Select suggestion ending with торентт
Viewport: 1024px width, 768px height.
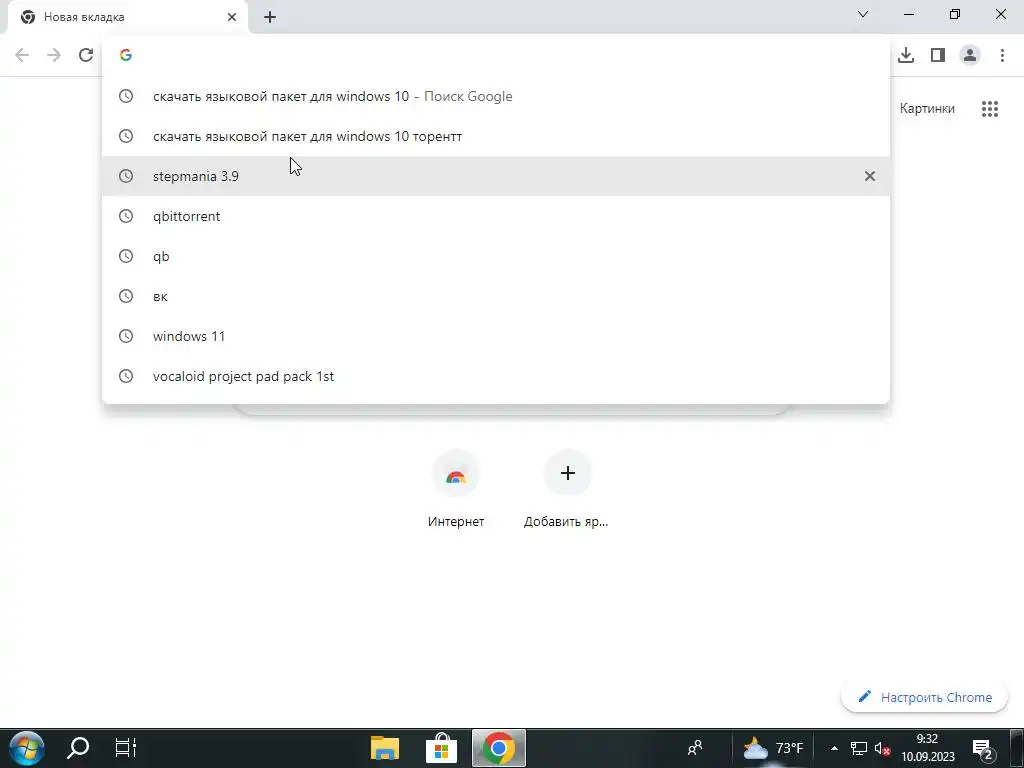pyautogui.click(x=496, y=136)
